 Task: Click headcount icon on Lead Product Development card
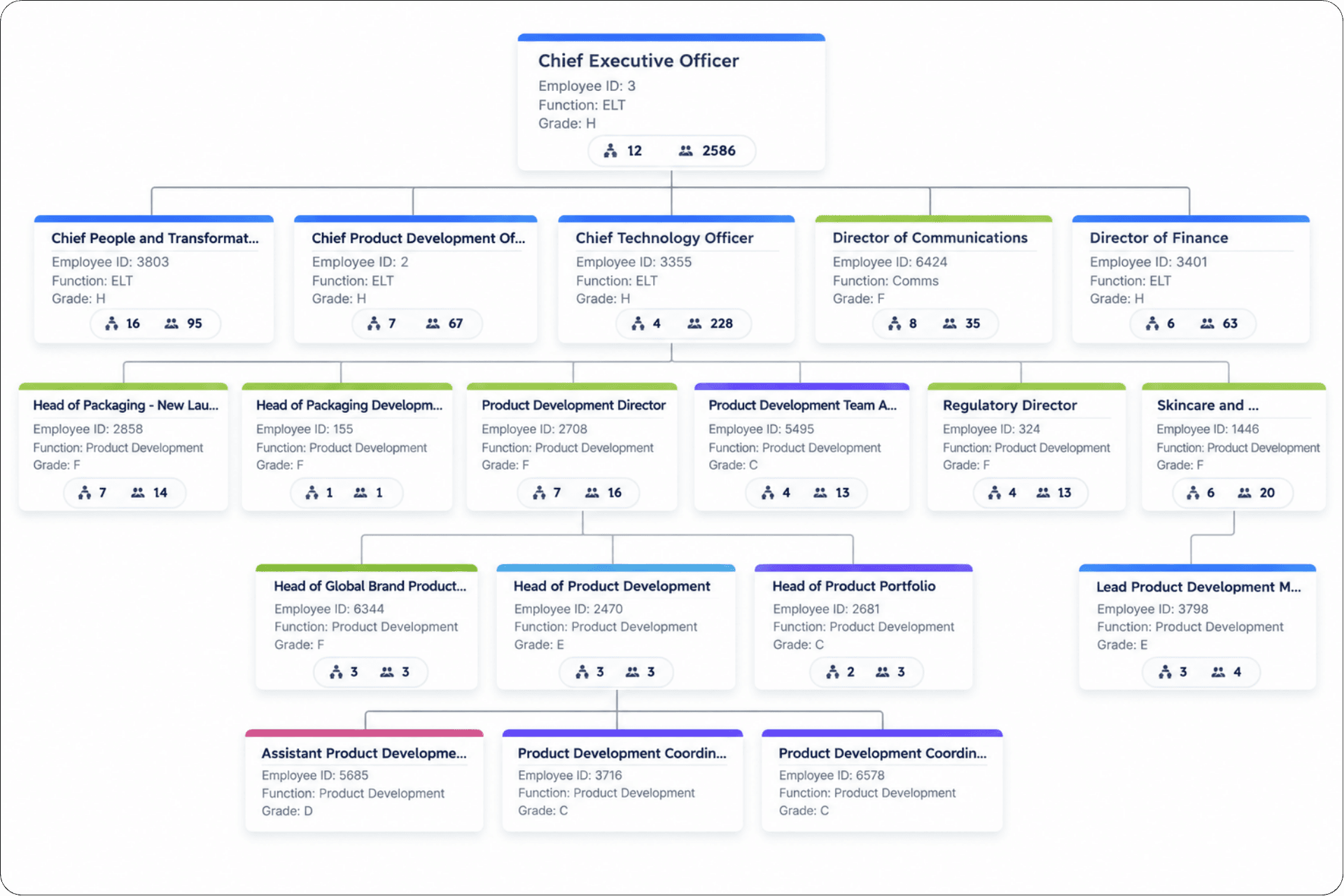[1219, 672]
